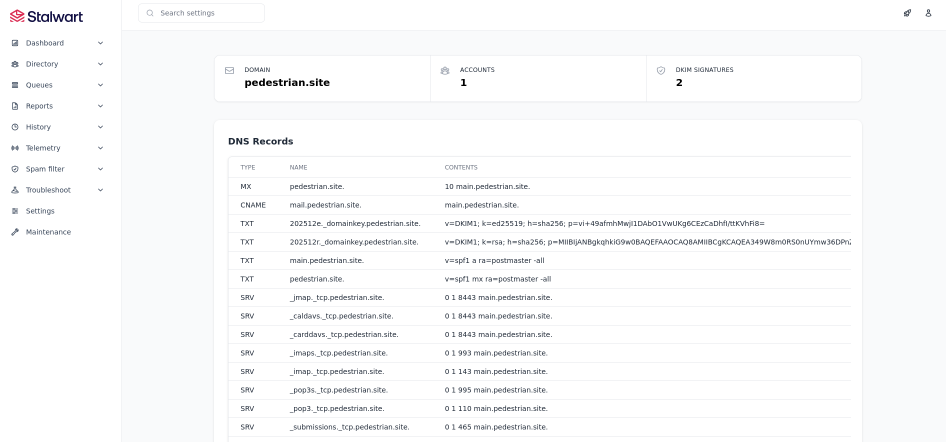Click the Maintenance wrench icon
946x442 pixels.
pos(15,232)
